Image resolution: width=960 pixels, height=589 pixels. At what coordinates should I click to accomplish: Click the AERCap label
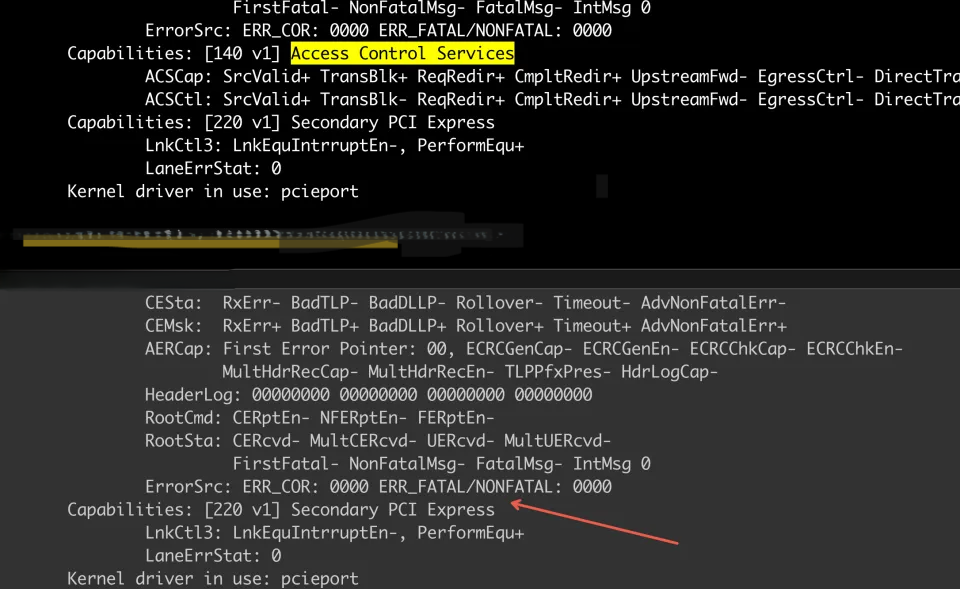178,349
